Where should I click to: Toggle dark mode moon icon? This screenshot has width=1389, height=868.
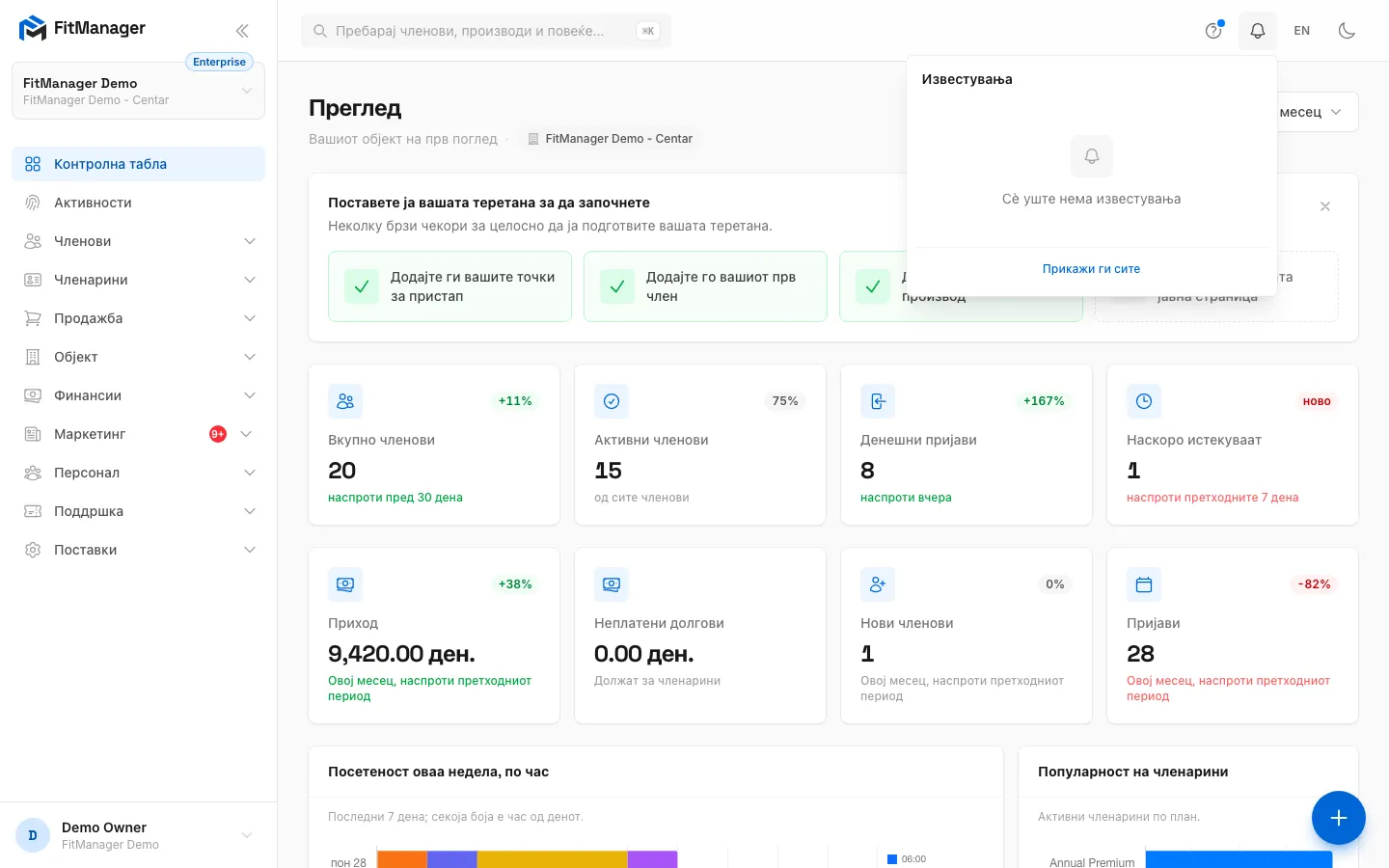tap(1348, 31)
